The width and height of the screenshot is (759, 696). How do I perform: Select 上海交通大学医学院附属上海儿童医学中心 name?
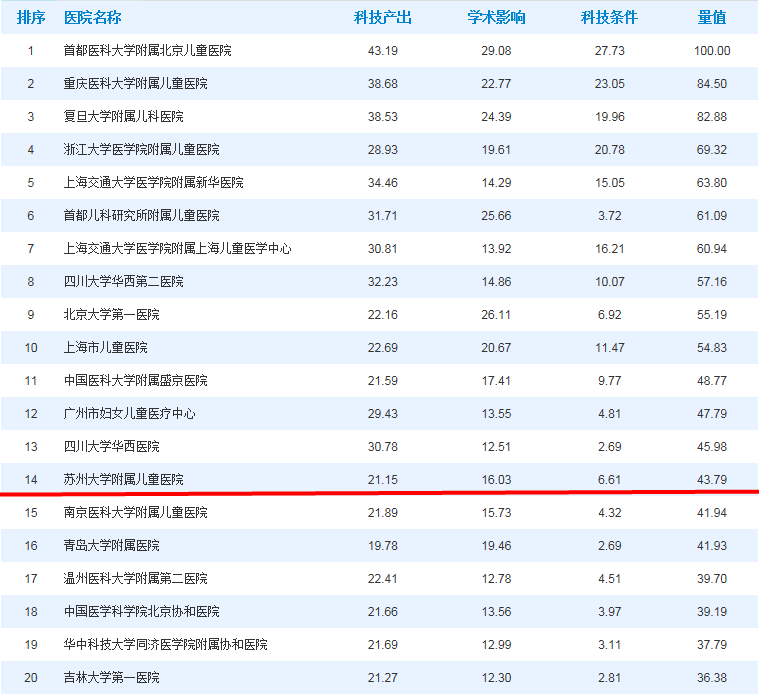click(x=178, y=248)
